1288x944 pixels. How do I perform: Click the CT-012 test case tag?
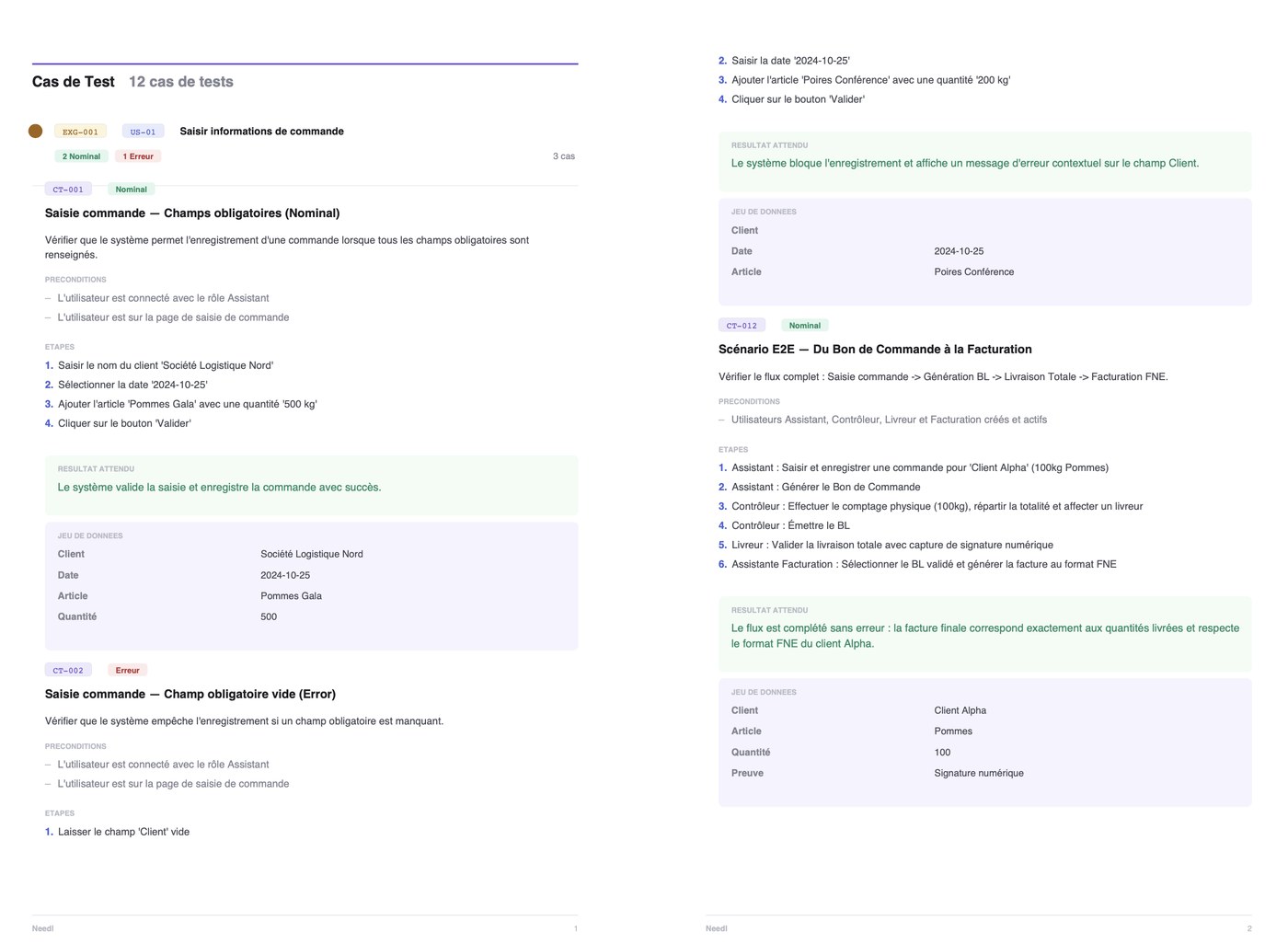(742, 326)
